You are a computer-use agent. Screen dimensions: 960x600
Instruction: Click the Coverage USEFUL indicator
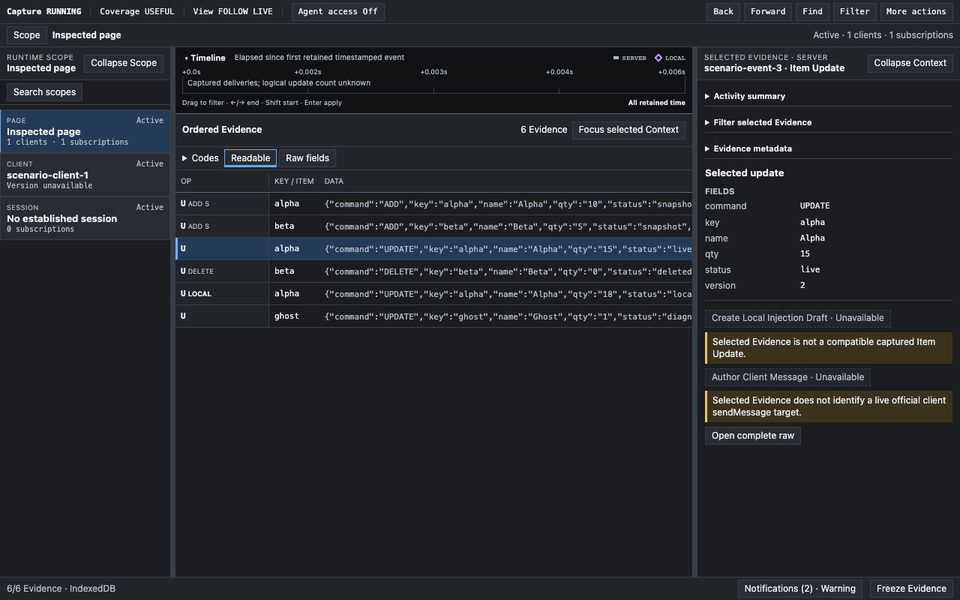click(x=137, y=12)
